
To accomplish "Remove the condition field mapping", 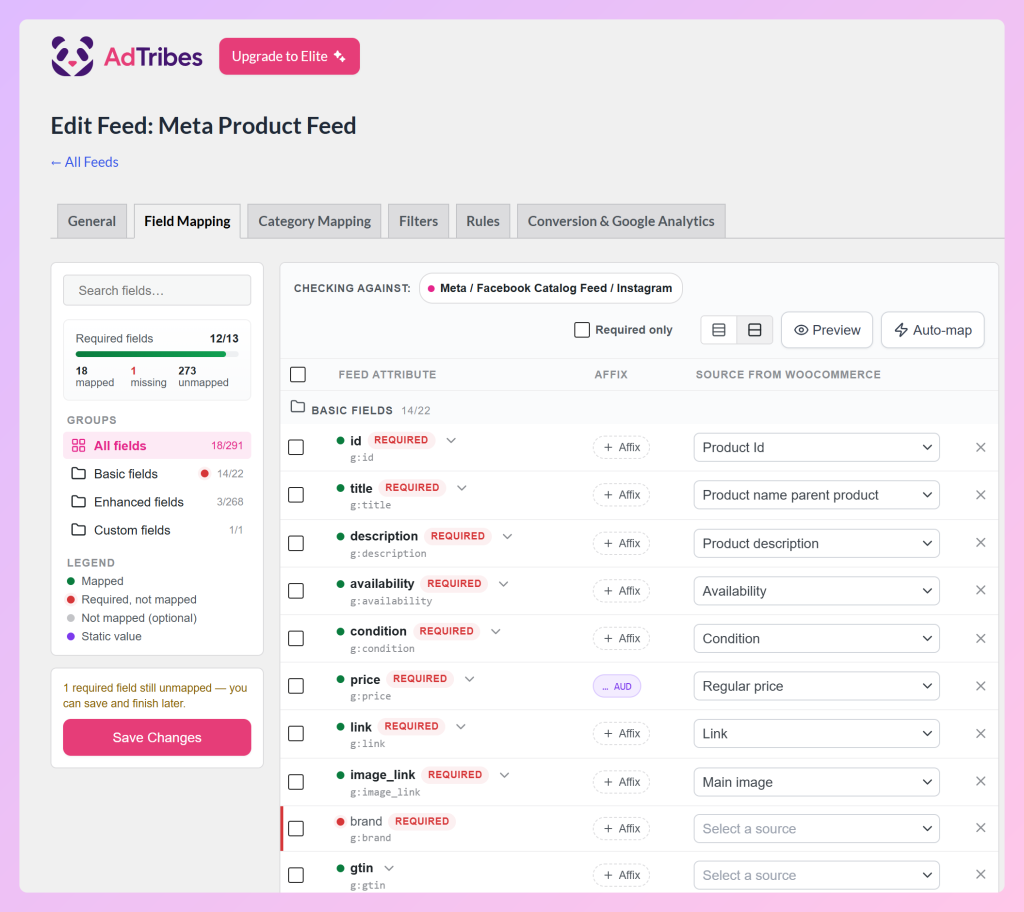I will [980, 638].
